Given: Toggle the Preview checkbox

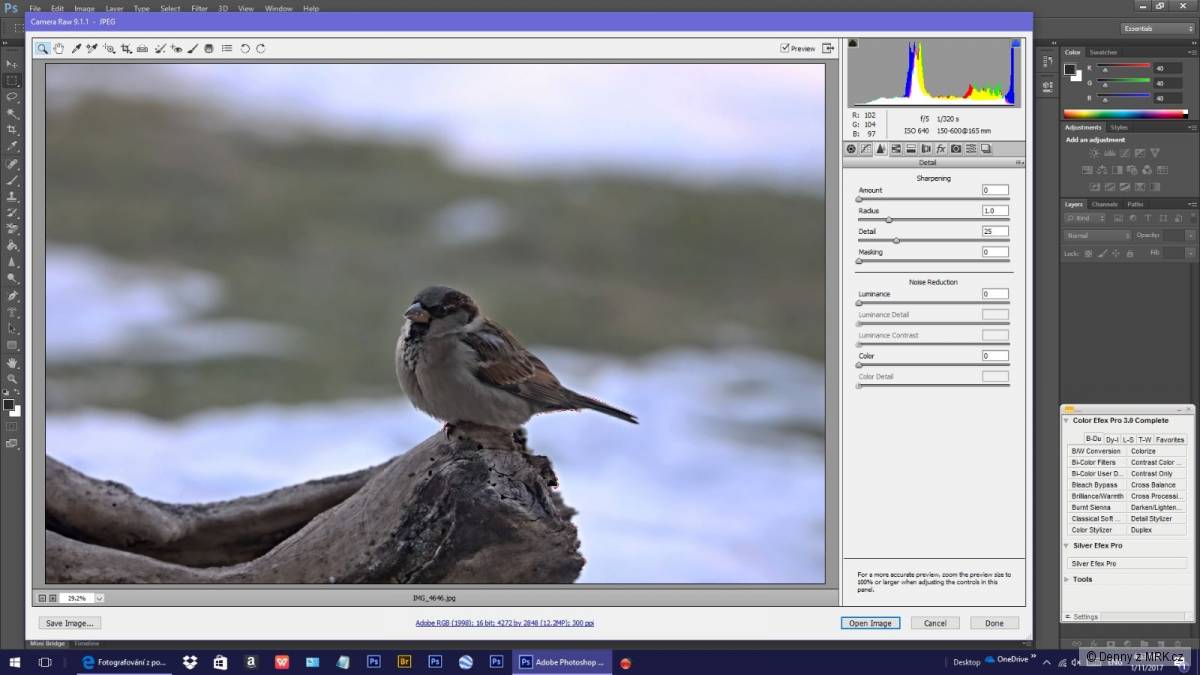Looking at the screenshot, I should (785, 48).
